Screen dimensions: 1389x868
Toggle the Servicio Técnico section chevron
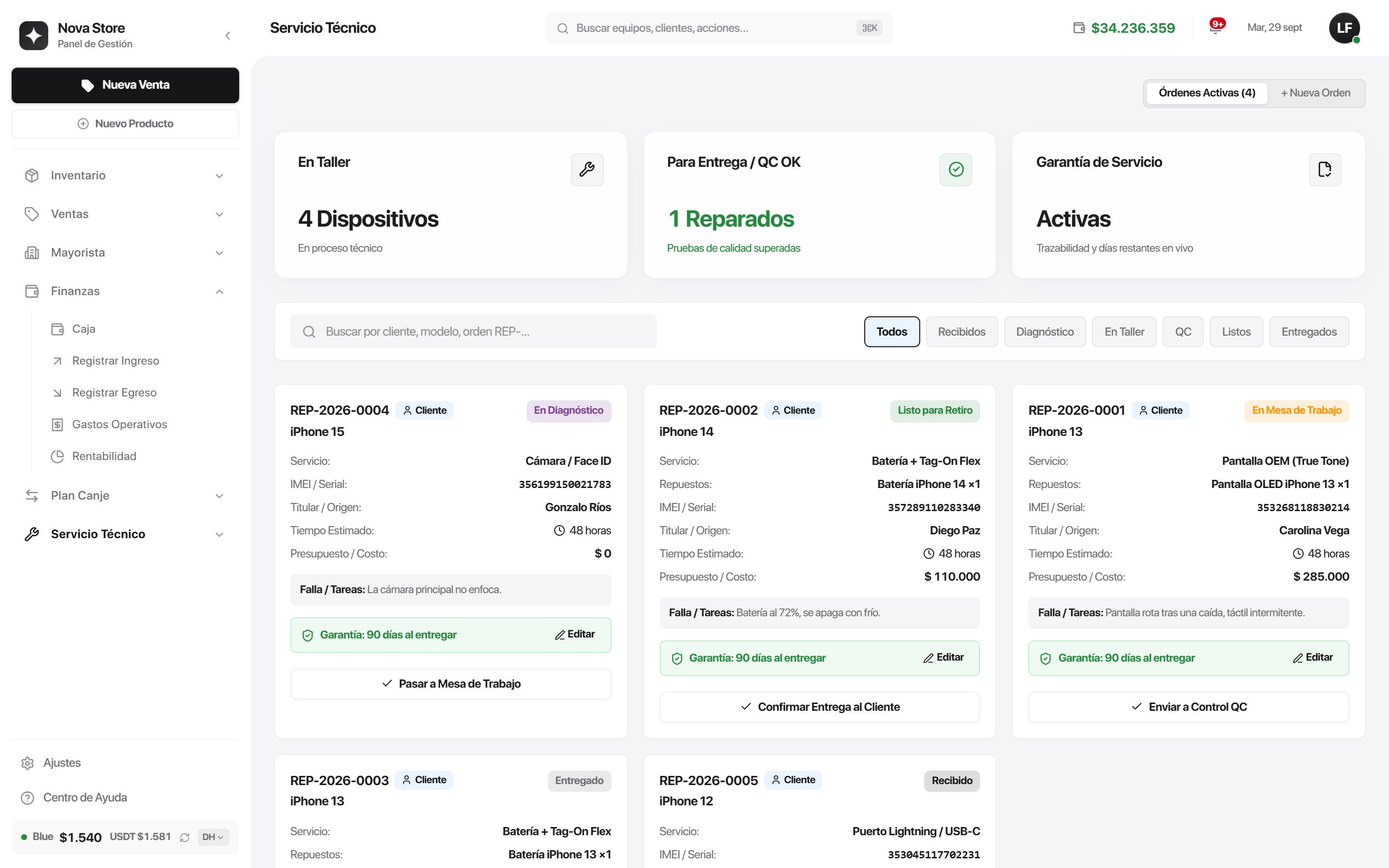219,534
